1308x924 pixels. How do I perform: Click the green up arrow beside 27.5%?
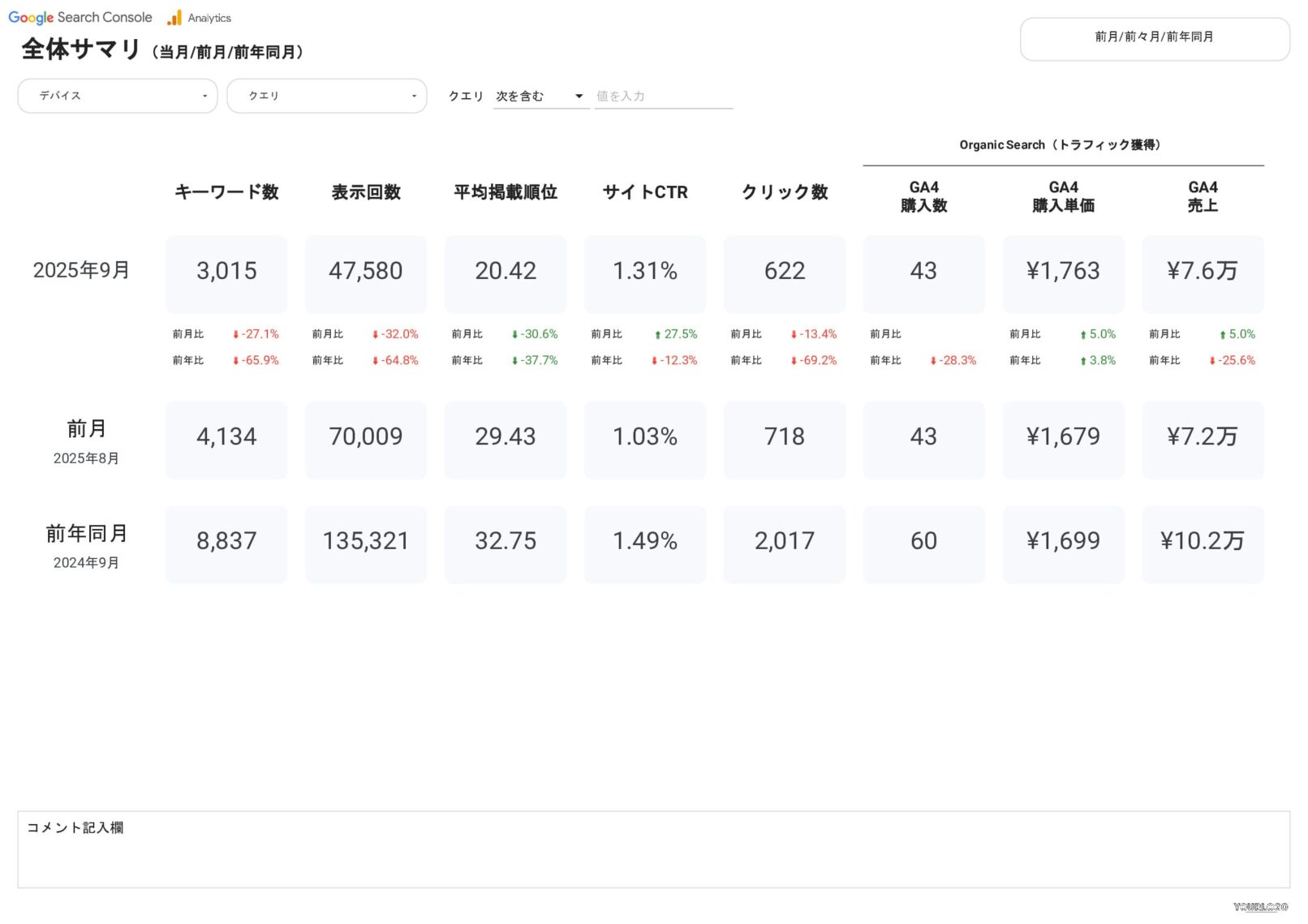(657, 335)
